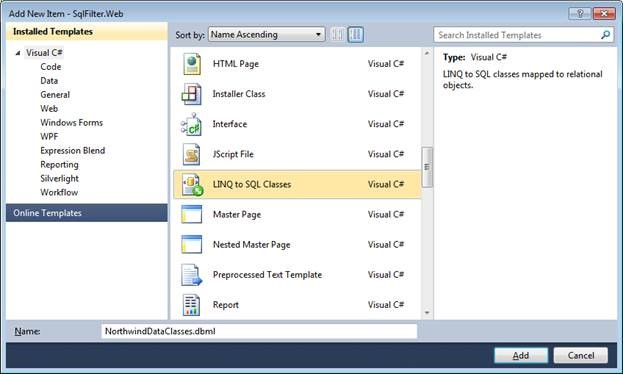The height and width of the screenshot is (374, 623).
Task: Click the Name input field
Action: point(259,331)
